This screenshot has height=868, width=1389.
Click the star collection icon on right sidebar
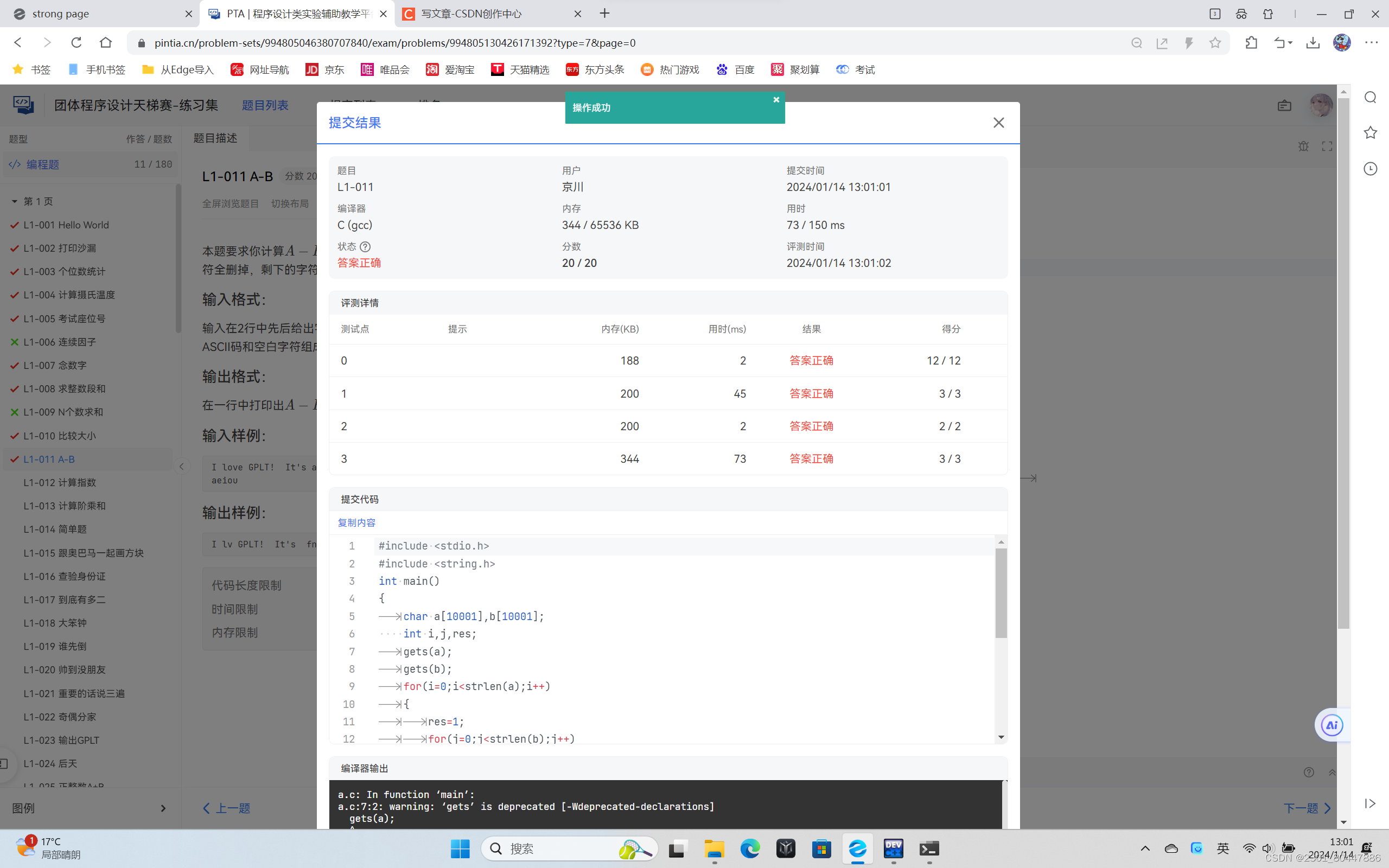[x=1371, y=132]
